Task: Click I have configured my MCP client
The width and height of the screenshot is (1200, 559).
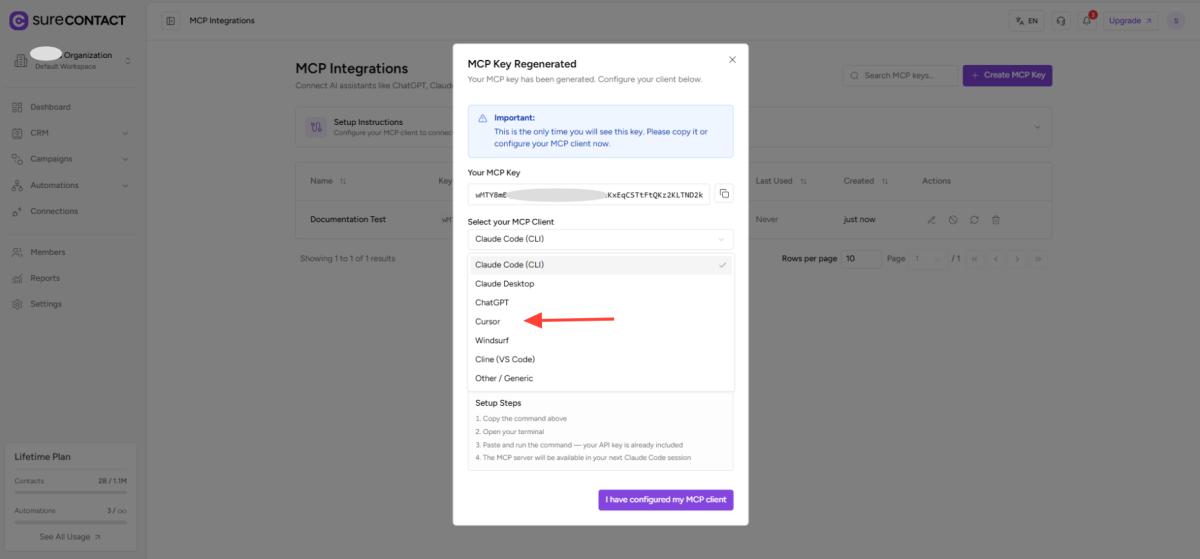Action: click(x=666, y=500)
